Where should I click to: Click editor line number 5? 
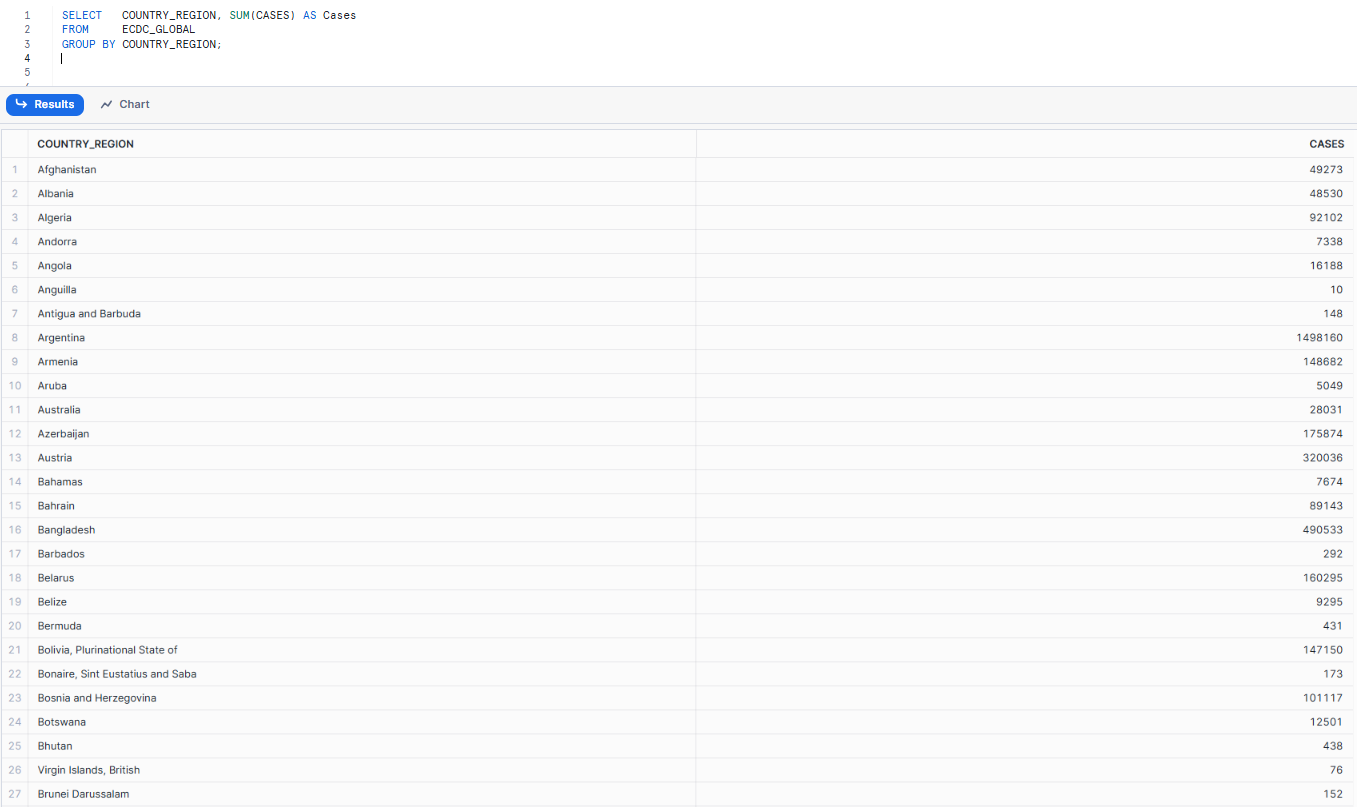coord(27,72)
